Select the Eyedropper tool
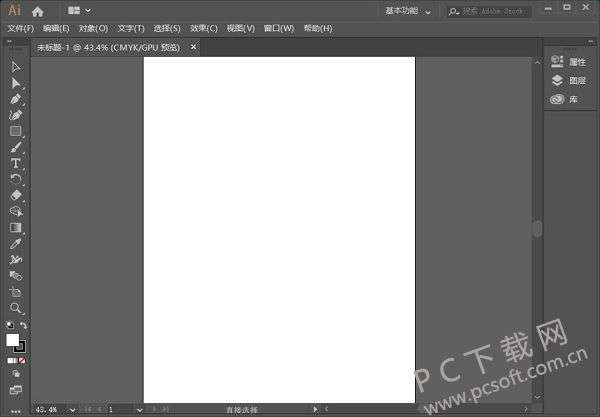The width and height of the screenshot is (600, 417). point(15,244)
